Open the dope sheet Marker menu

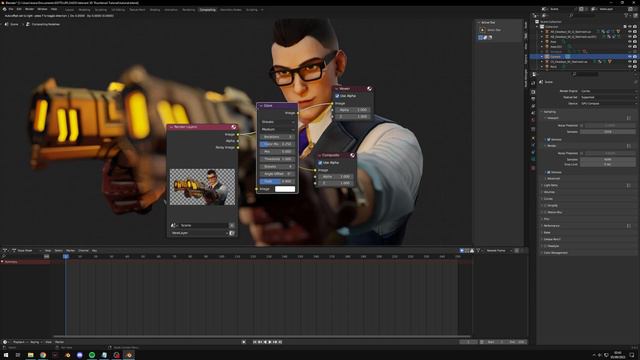(70, 251)
